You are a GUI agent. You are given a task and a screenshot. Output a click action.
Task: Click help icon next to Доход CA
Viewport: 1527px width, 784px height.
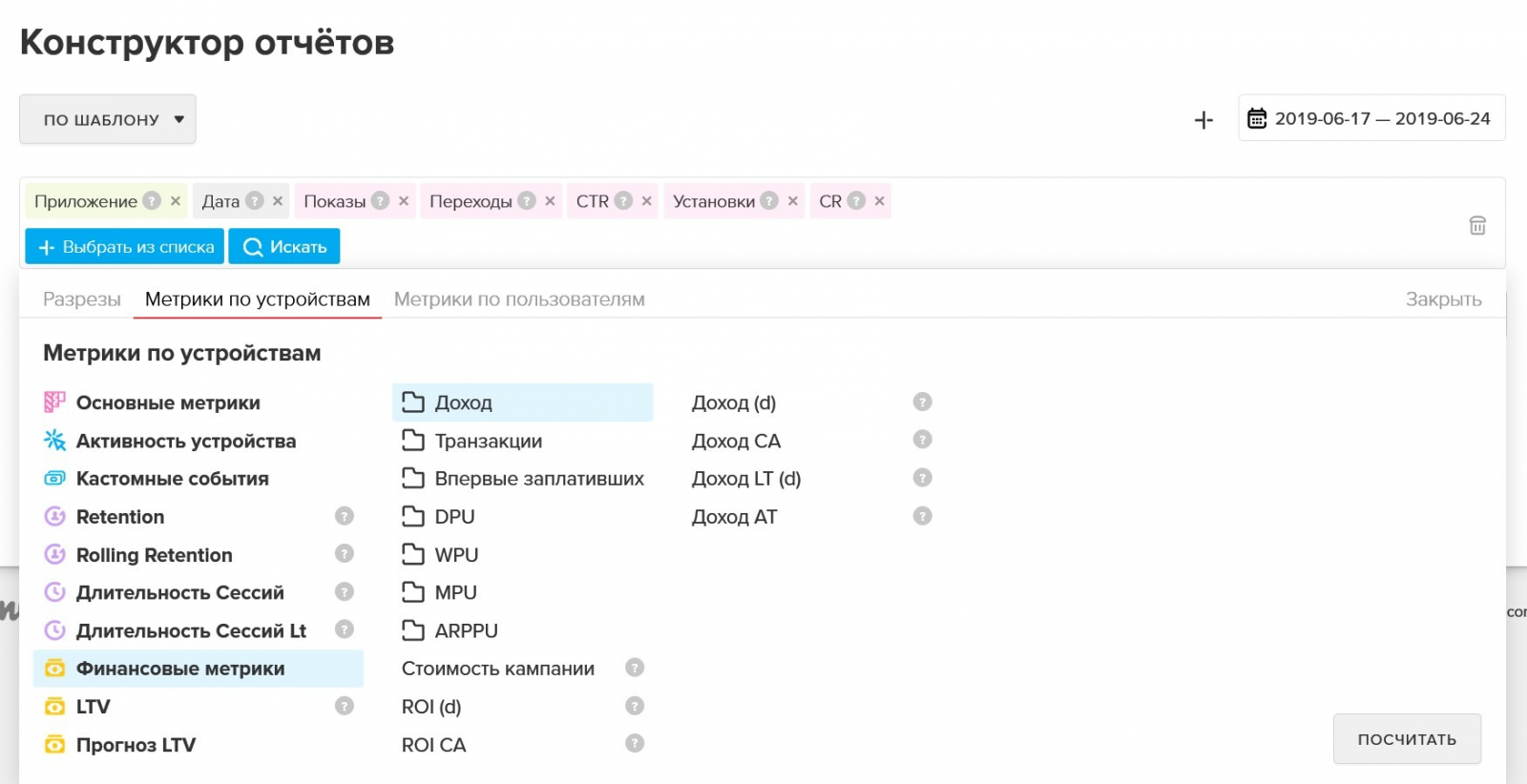922,440
